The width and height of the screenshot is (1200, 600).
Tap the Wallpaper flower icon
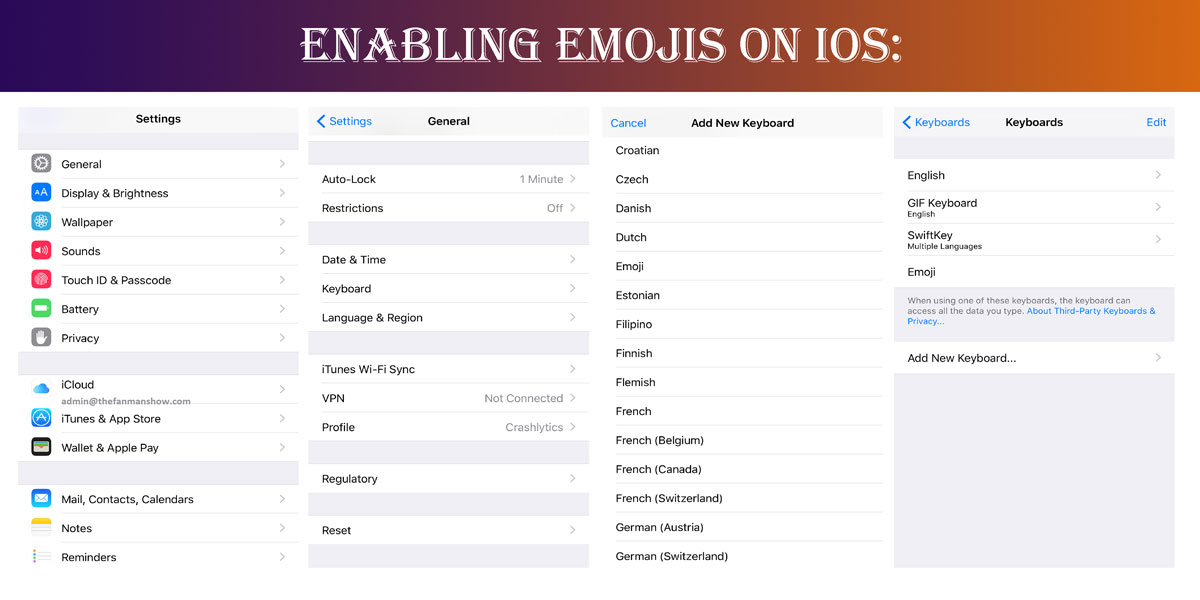click(41, 222)
